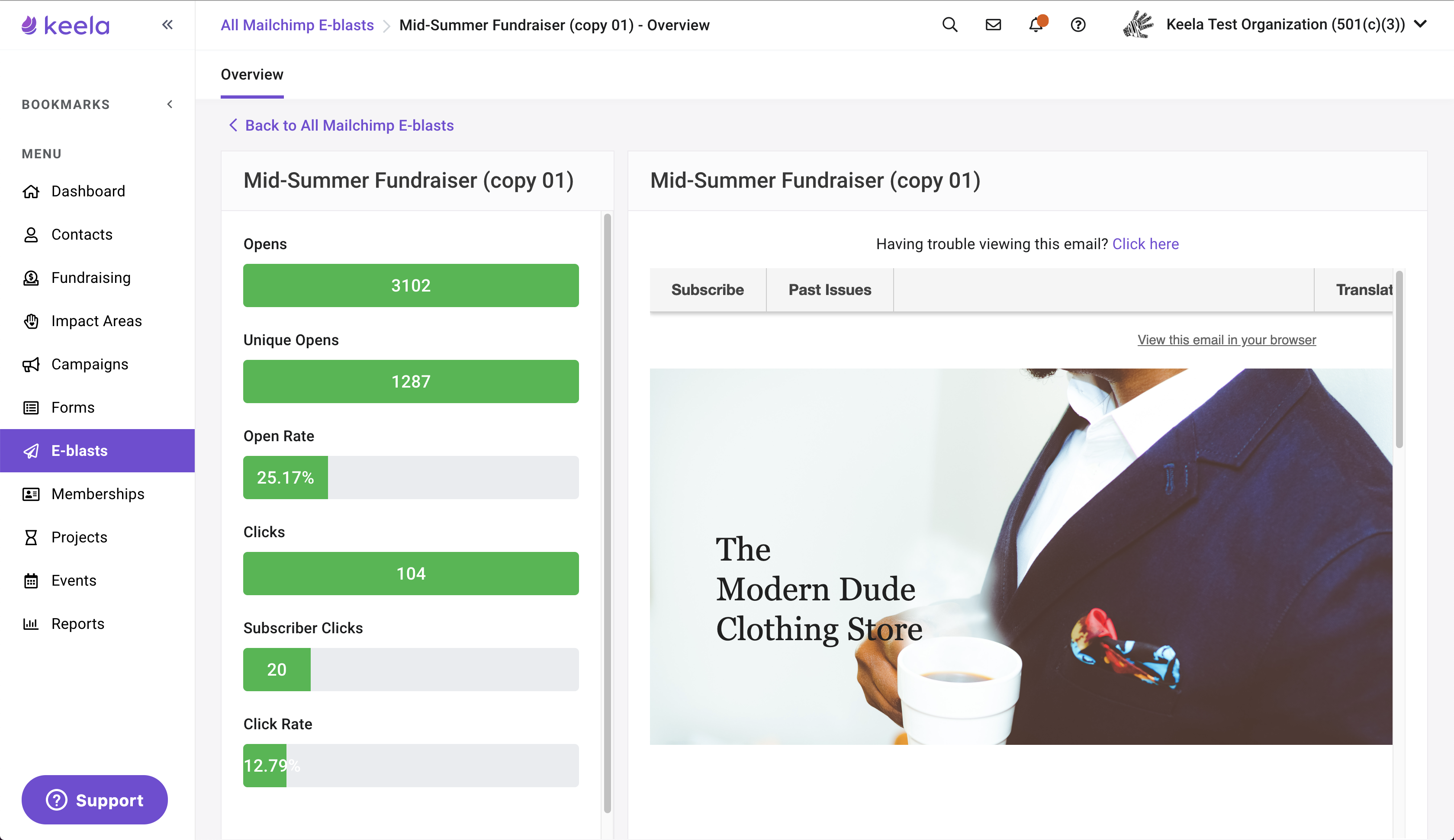
Task: Open Fundraising menu item
Action: (x=97, y=278)
